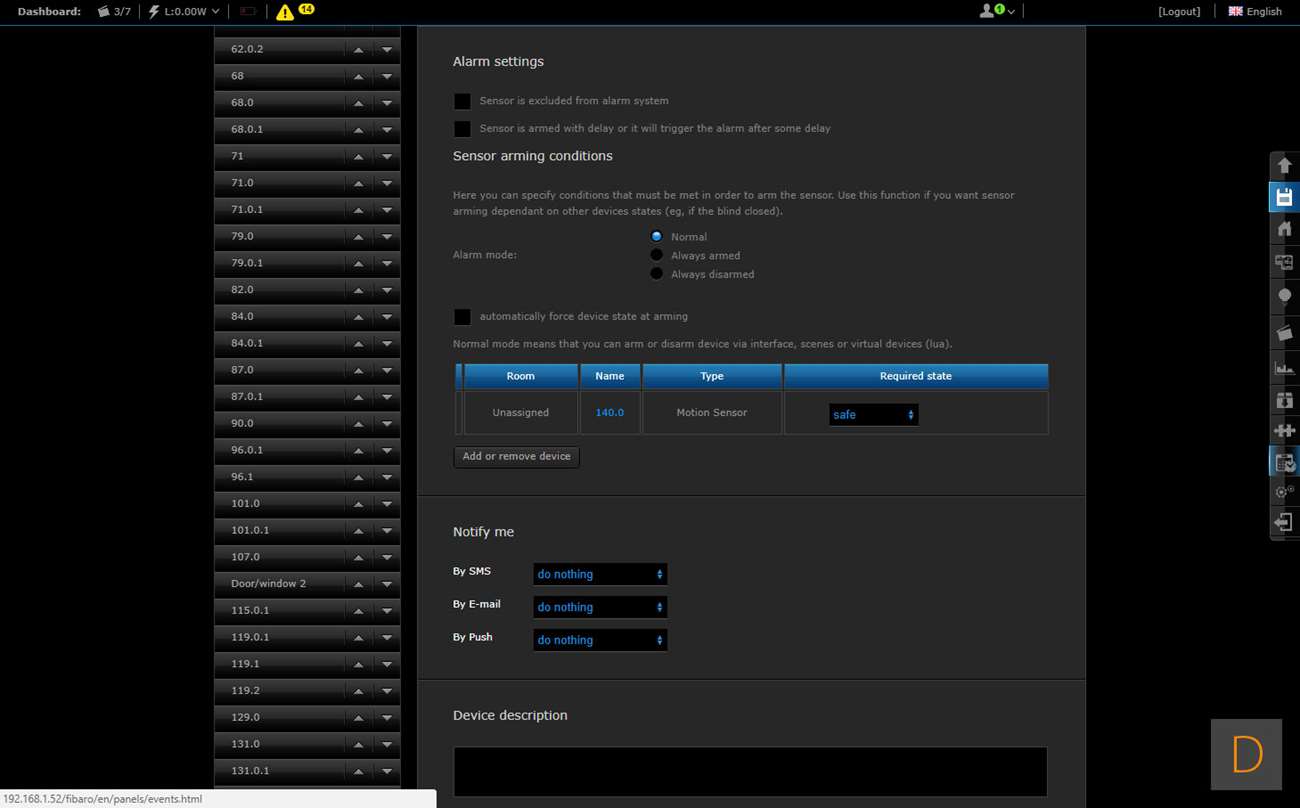
Task: Check 'Sensor is excluded from alarm system'
Action: pos(462,101)
